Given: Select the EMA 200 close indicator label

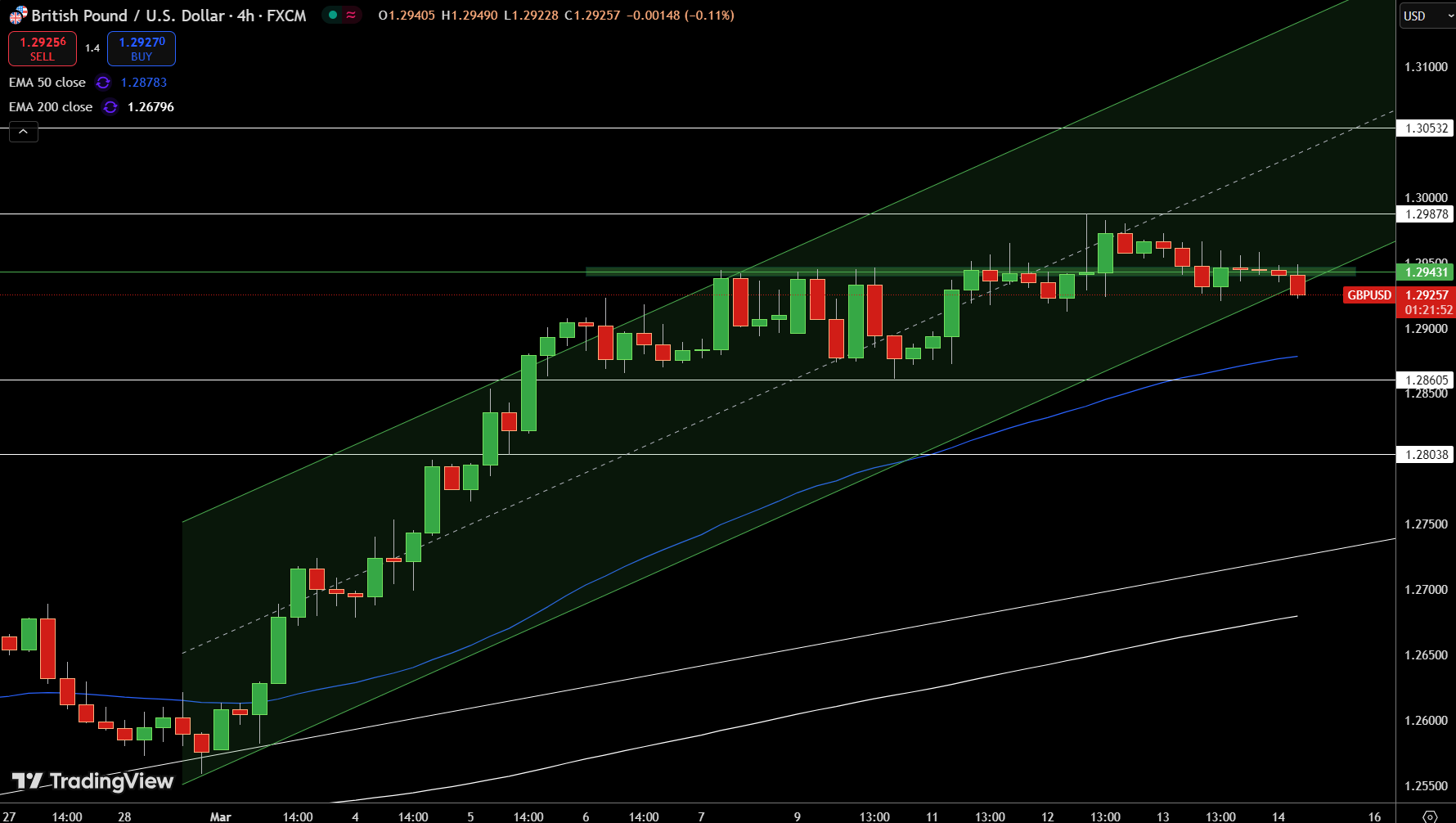Looking at the screenshot, I should (51, 107).
